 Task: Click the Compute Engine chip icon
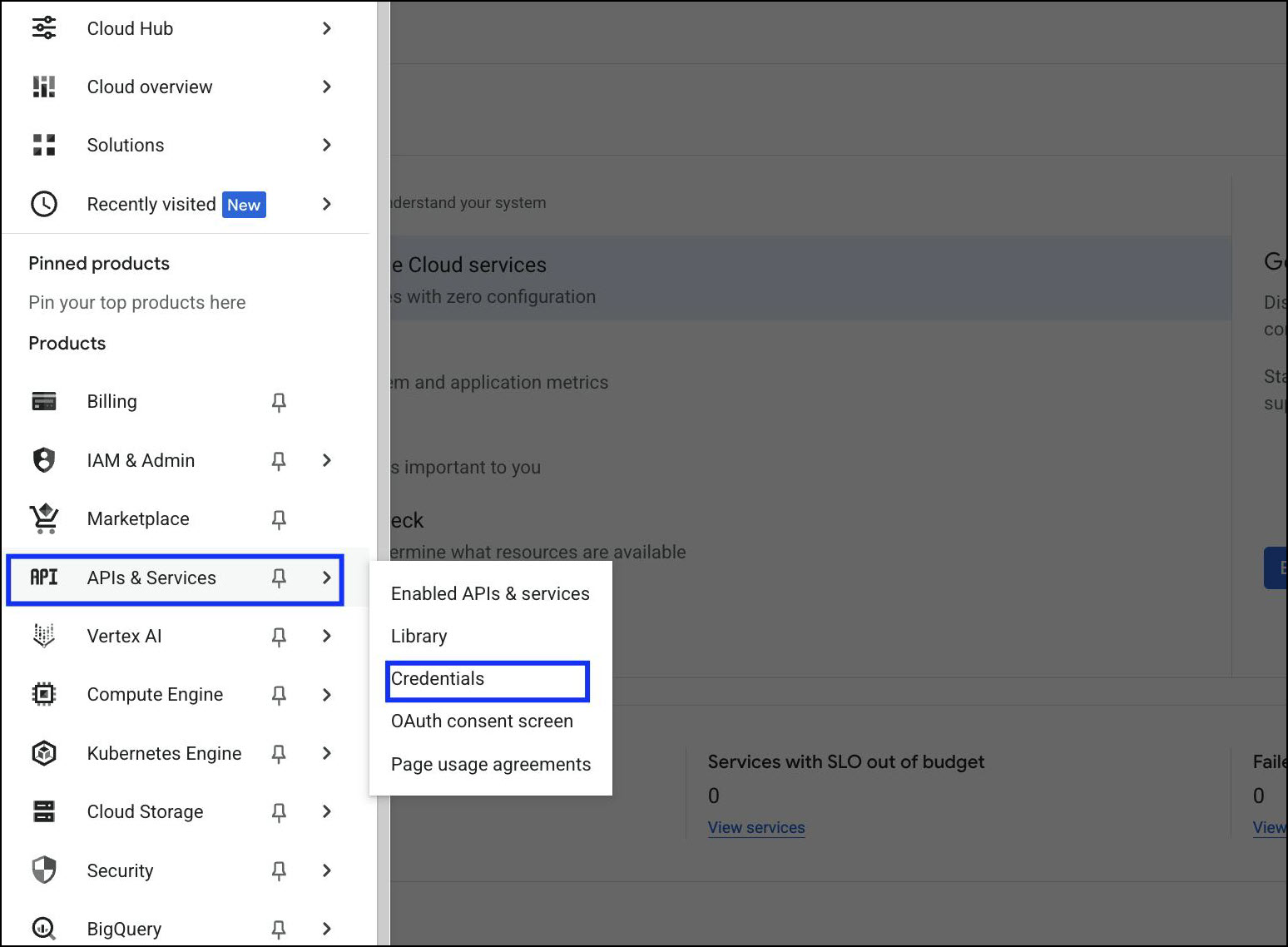point(44,694)
